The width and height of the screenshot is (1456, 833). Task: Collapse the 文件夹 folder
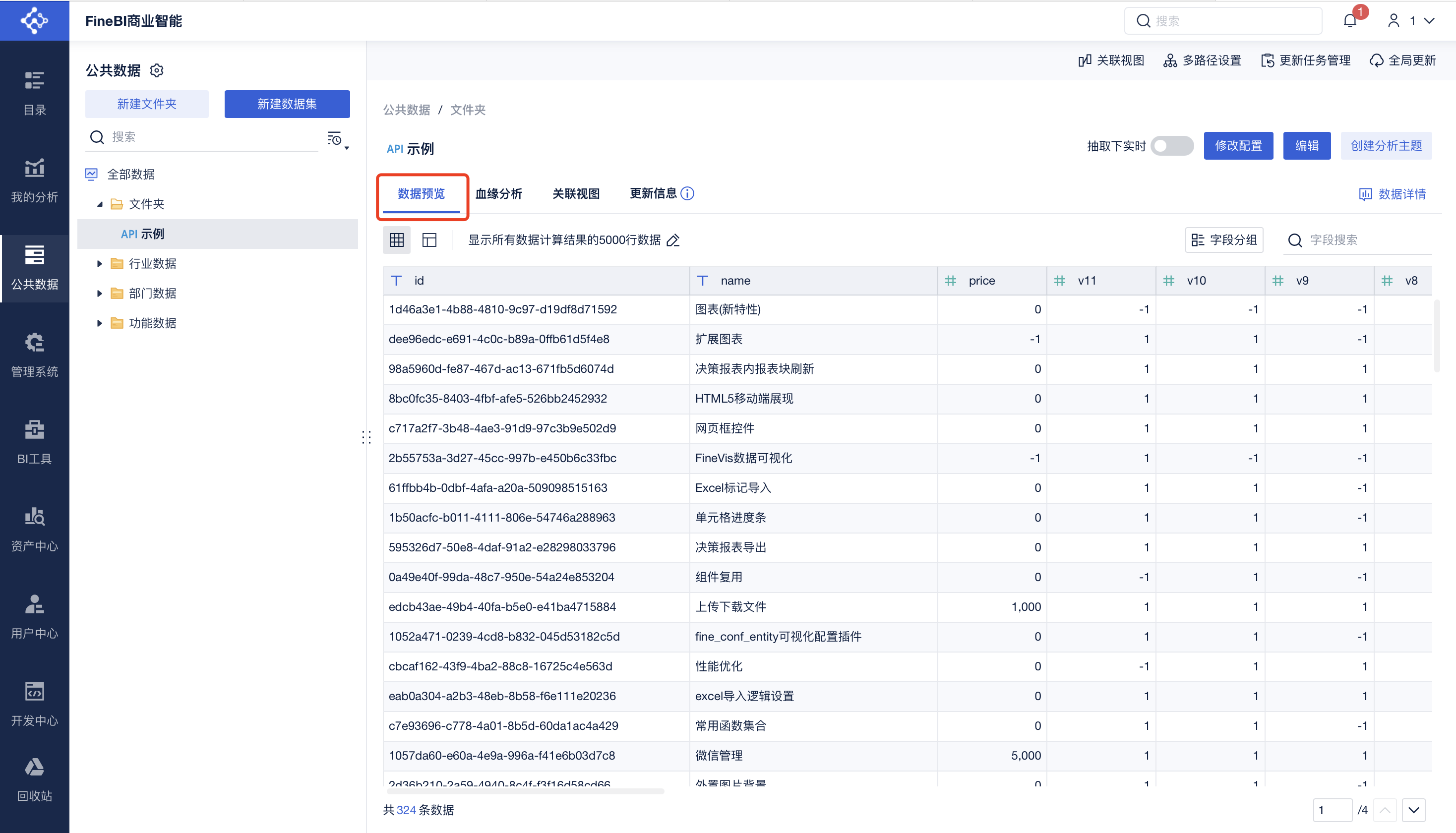(100, 204)
